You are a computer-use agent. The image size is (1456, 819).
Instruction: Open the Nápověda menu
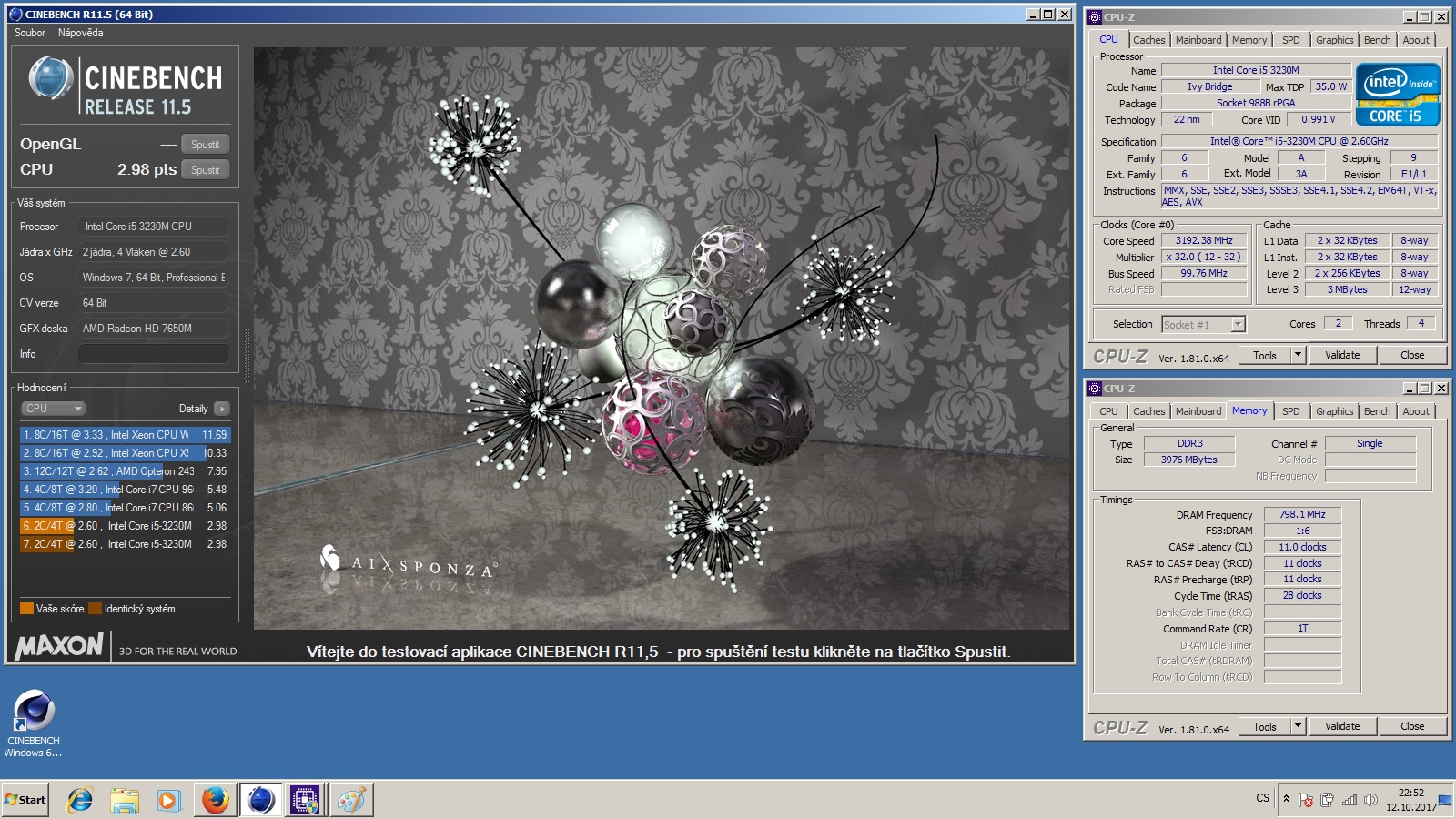pyautogui.click(x=81, y=33)
